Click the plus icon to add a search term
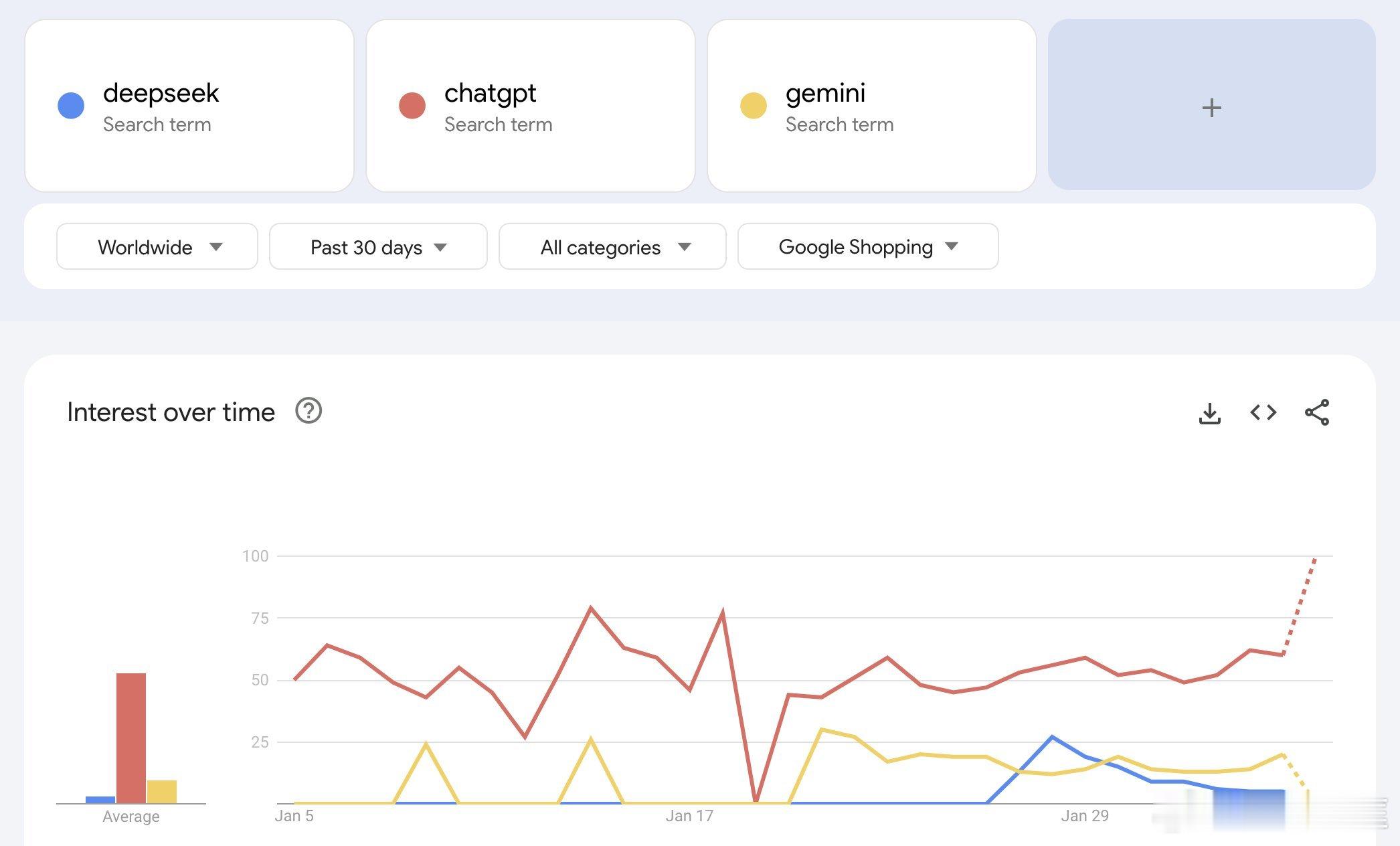This screenshot has width=1400, height=846. point(1211,106)
